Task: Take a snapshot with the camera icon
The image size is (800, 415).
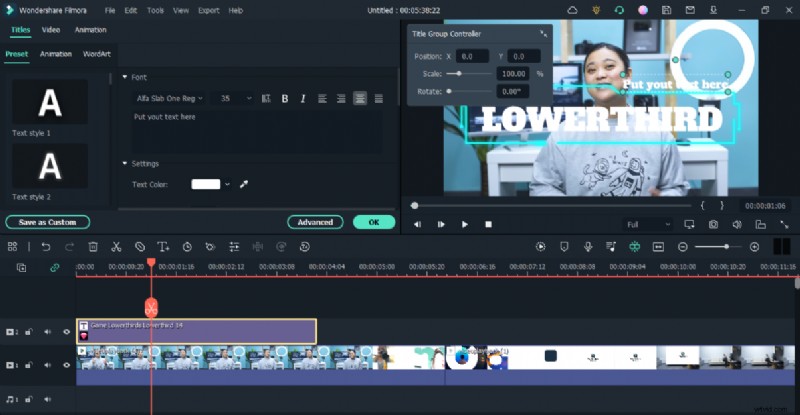Action: 739,224
